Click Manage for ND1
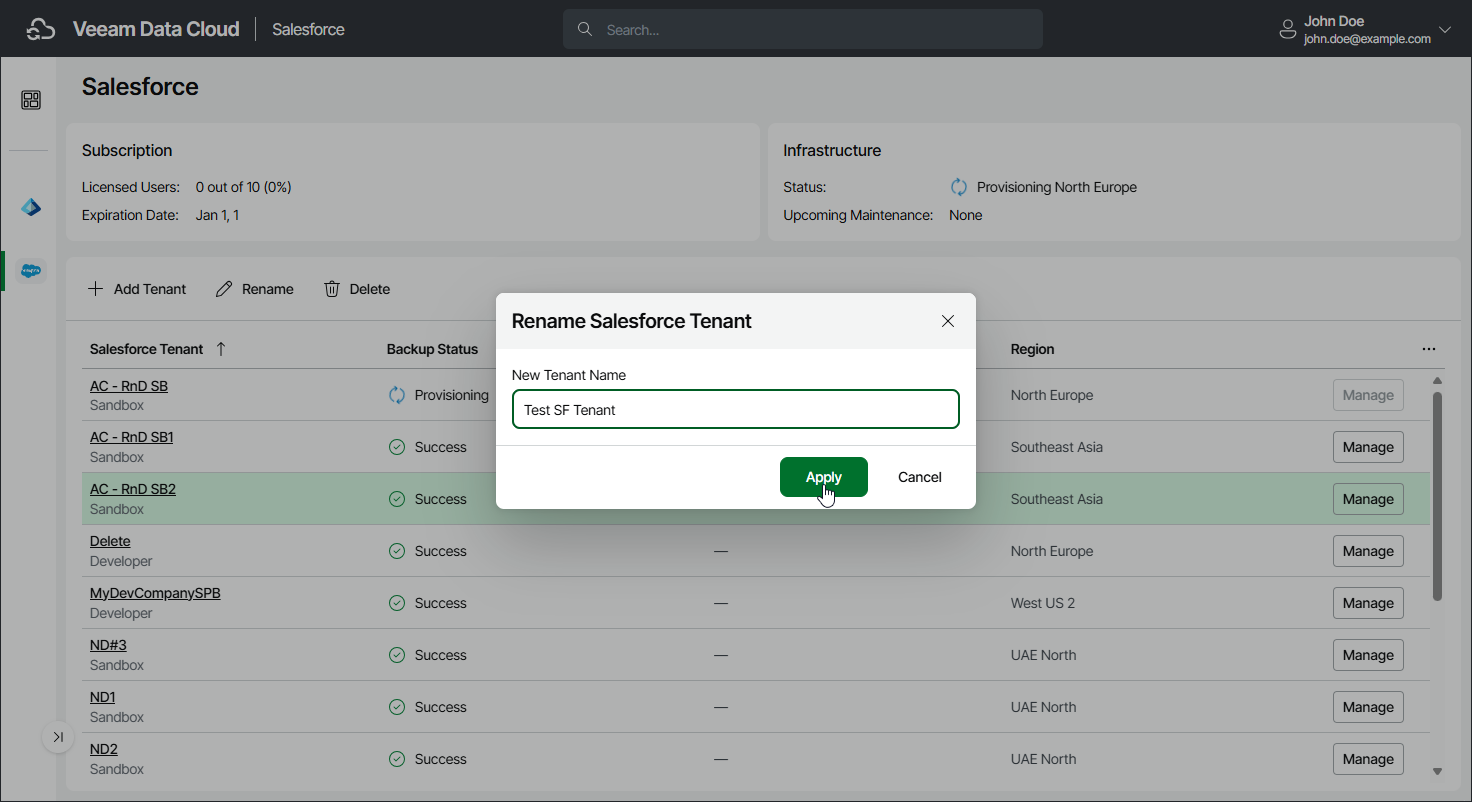This screenshot has height=802, width=1472. point(1368,707)
